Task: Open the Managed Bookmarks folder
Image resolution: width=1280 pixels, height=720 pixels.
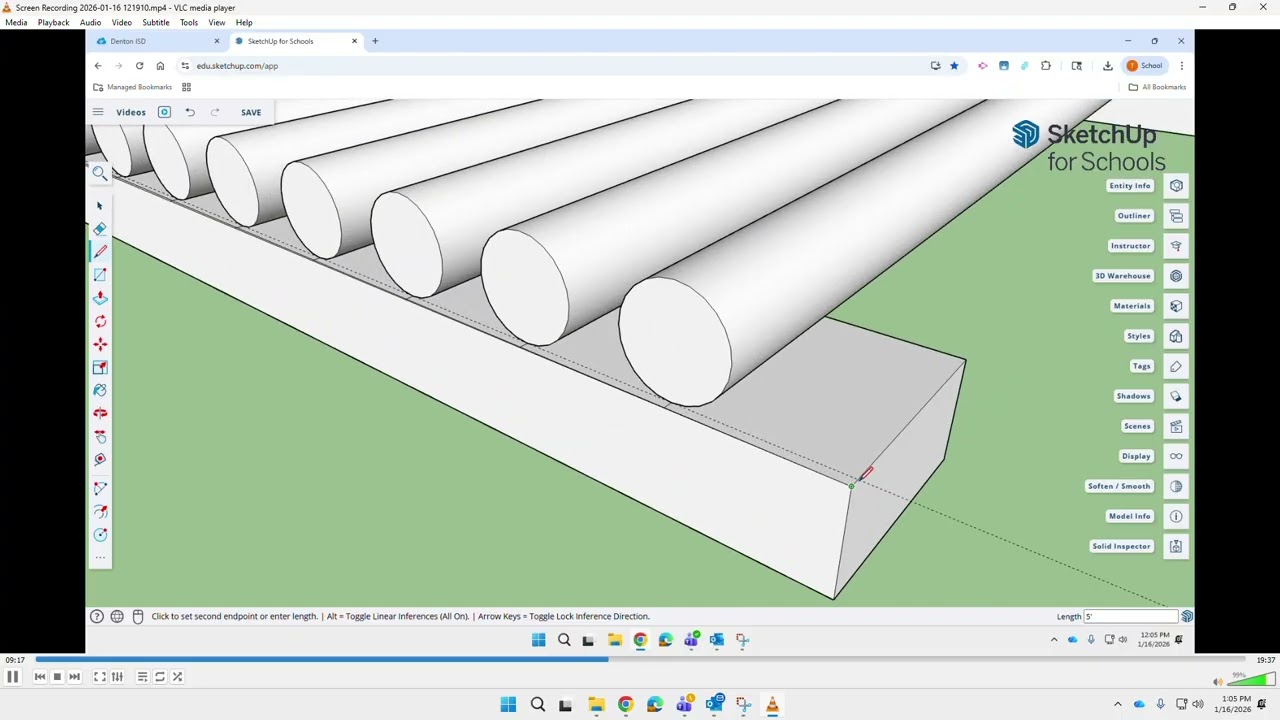Action: pyautogui.click(x=132, y=87)
